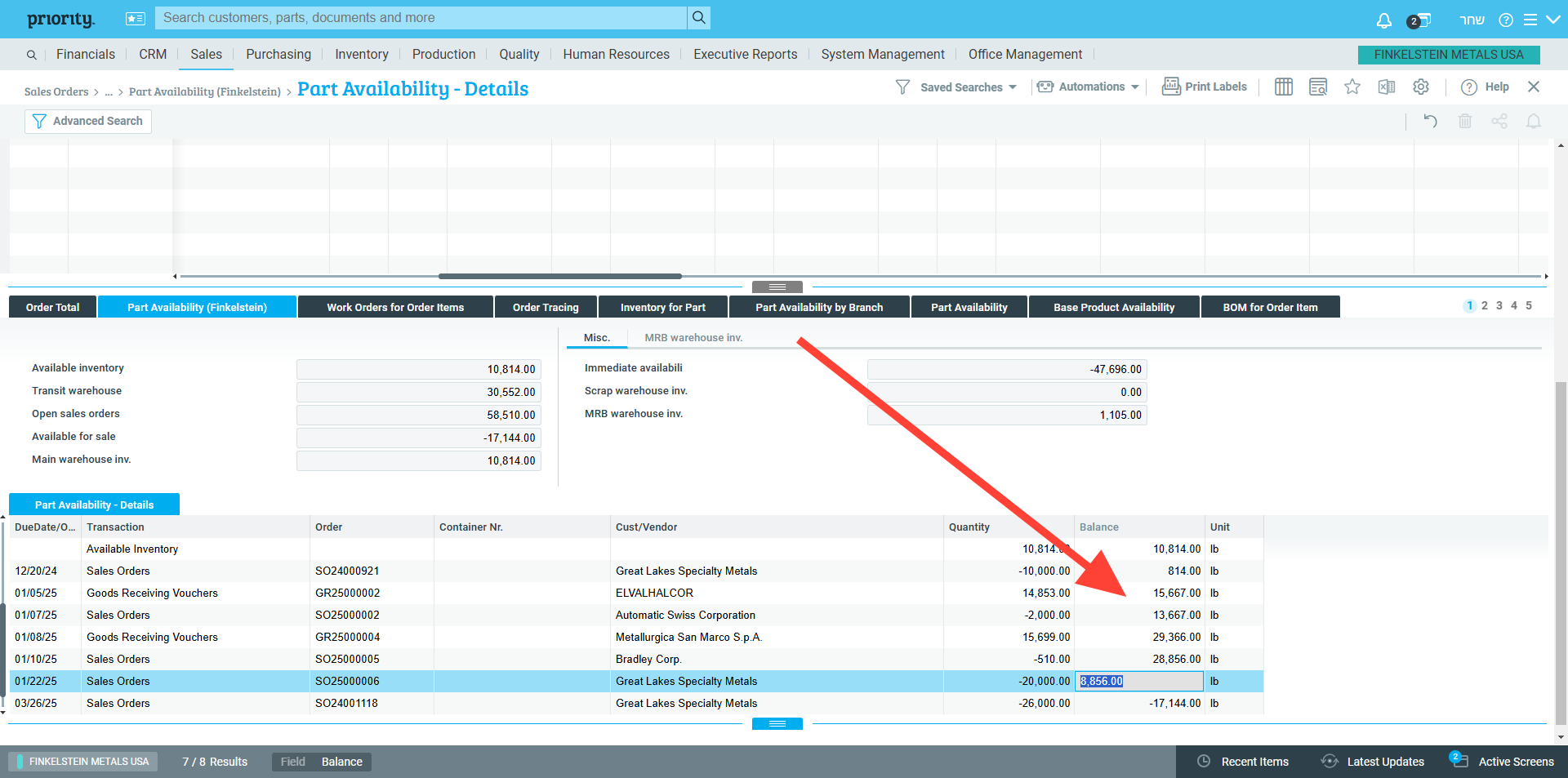Click the delete trash icon
Image resolution: width=1568 pixels, height=778 pixels.
[x=1465, y=121]
